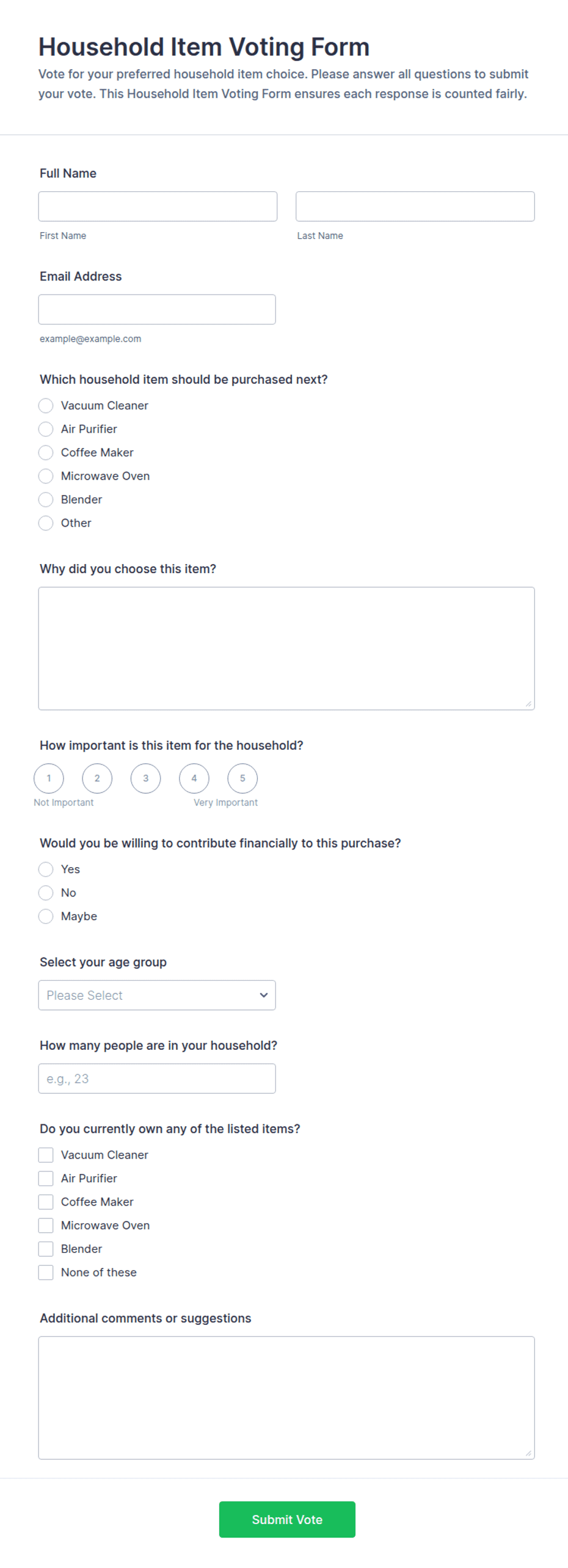The width and height of the screenshot is (568, 1568).
Task: Focus the Last Name text box
Action: pos(415,207)
